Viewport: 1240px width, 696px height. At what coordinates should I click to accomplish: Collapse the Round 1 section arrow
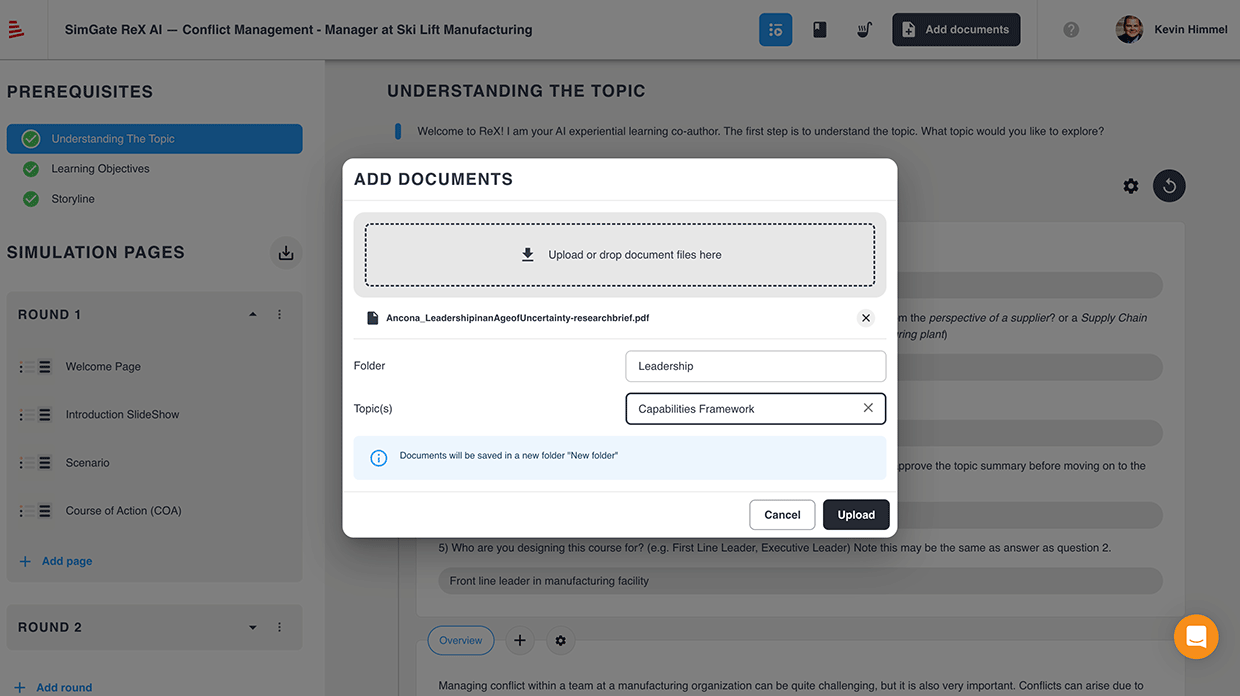(x=253, y=314)
